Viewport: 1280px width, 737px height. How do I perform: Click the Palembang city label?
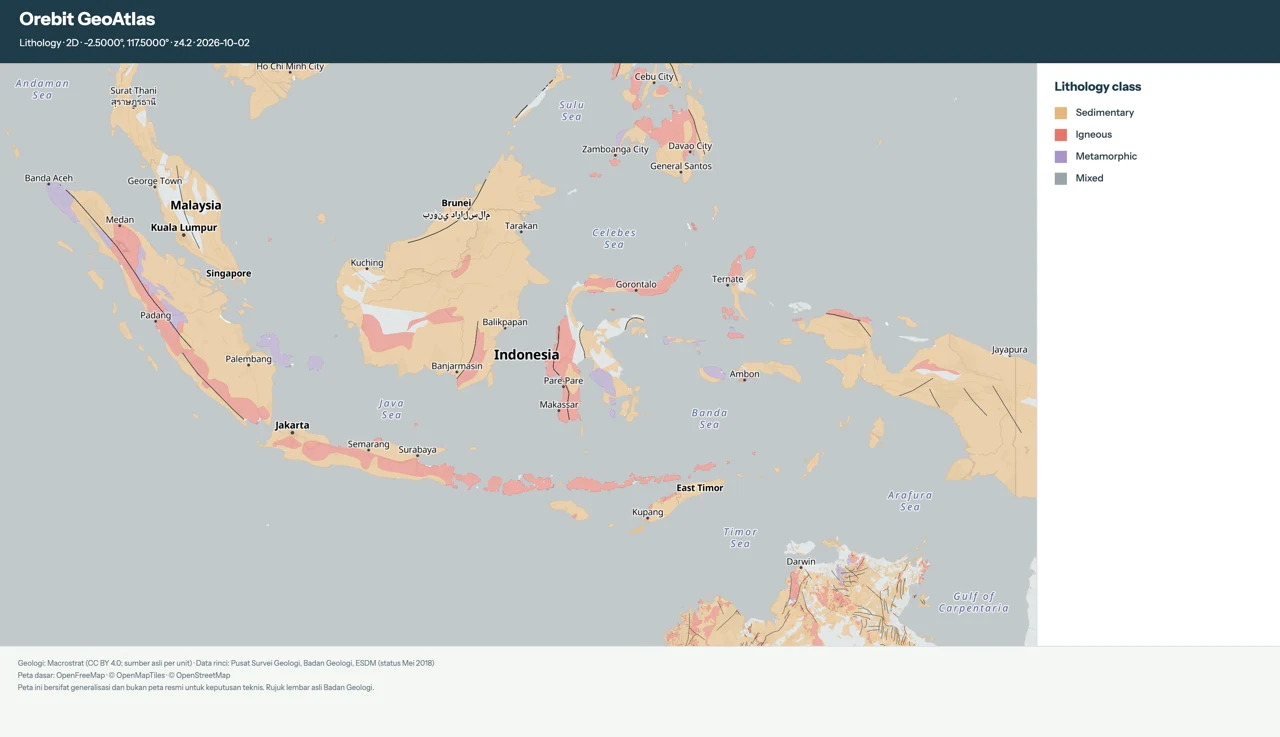(249, 359)
